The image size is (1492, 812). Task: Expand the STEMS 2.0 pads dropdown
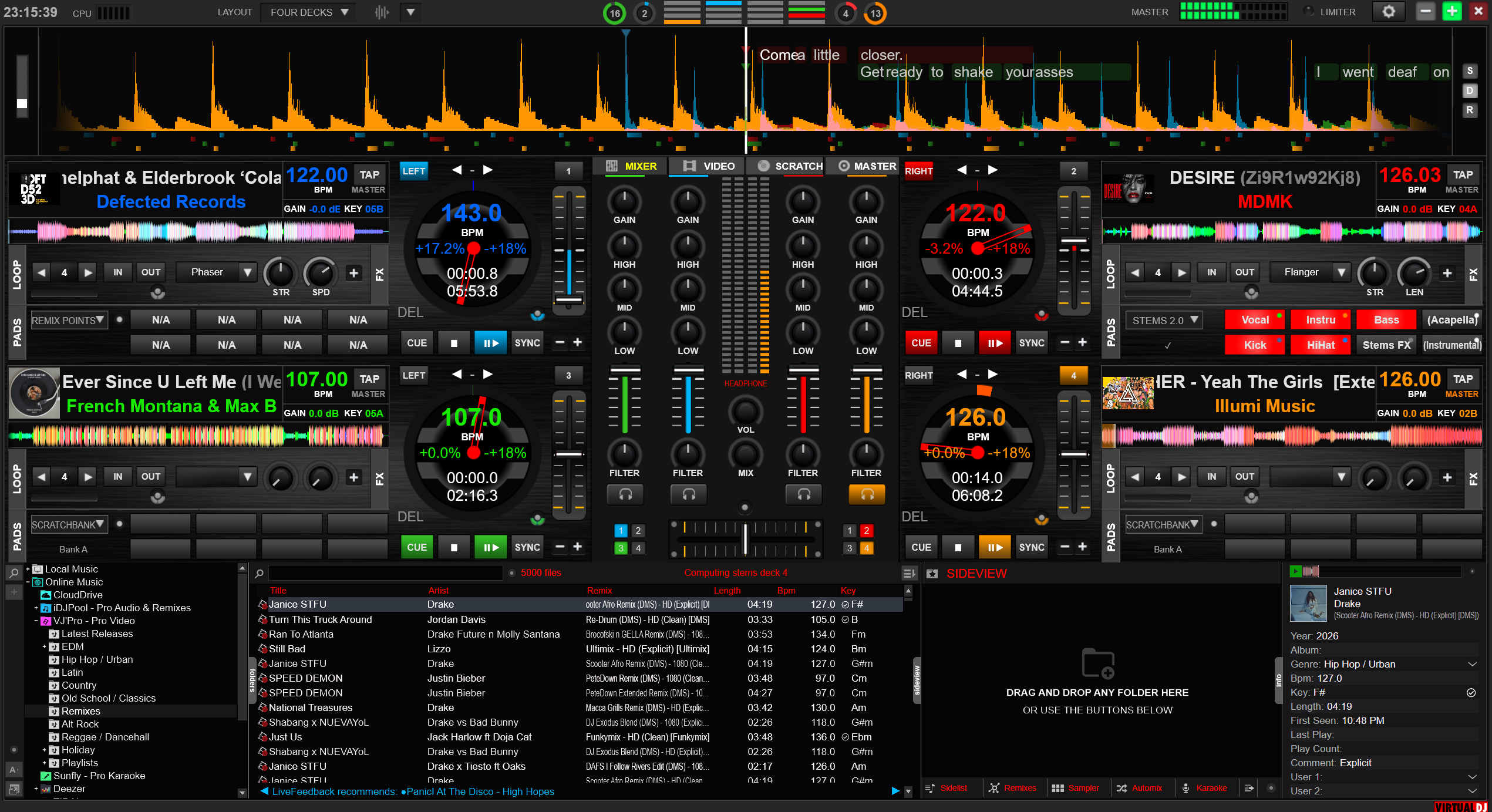tap(1164, 321)
